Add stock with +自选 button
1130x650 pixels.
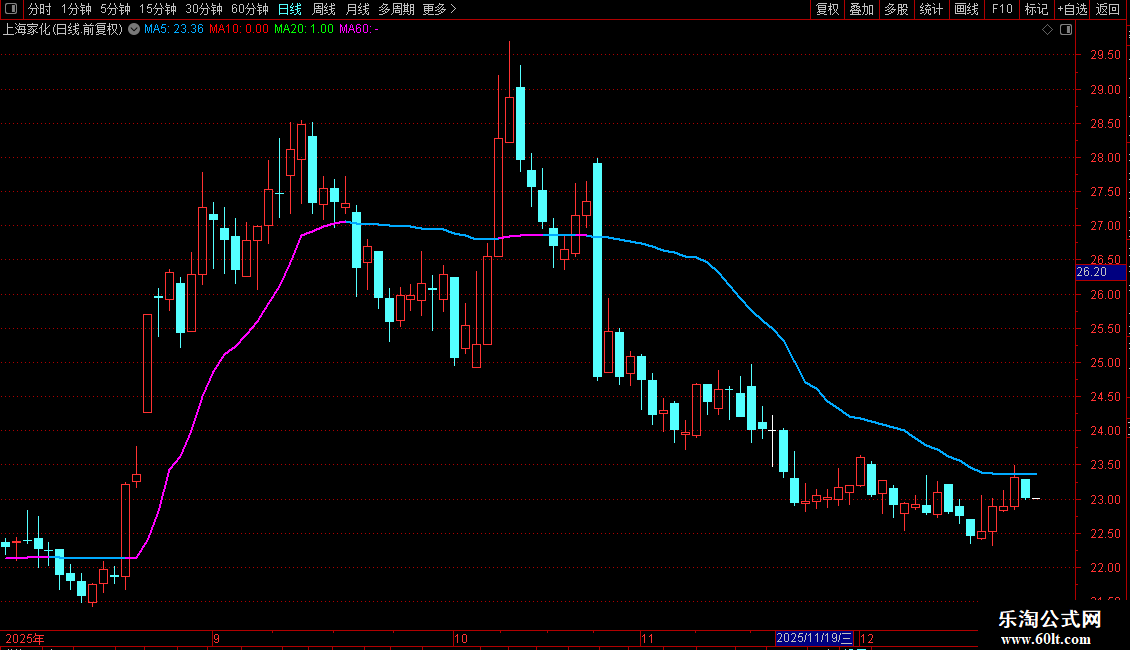(1072, 9)
